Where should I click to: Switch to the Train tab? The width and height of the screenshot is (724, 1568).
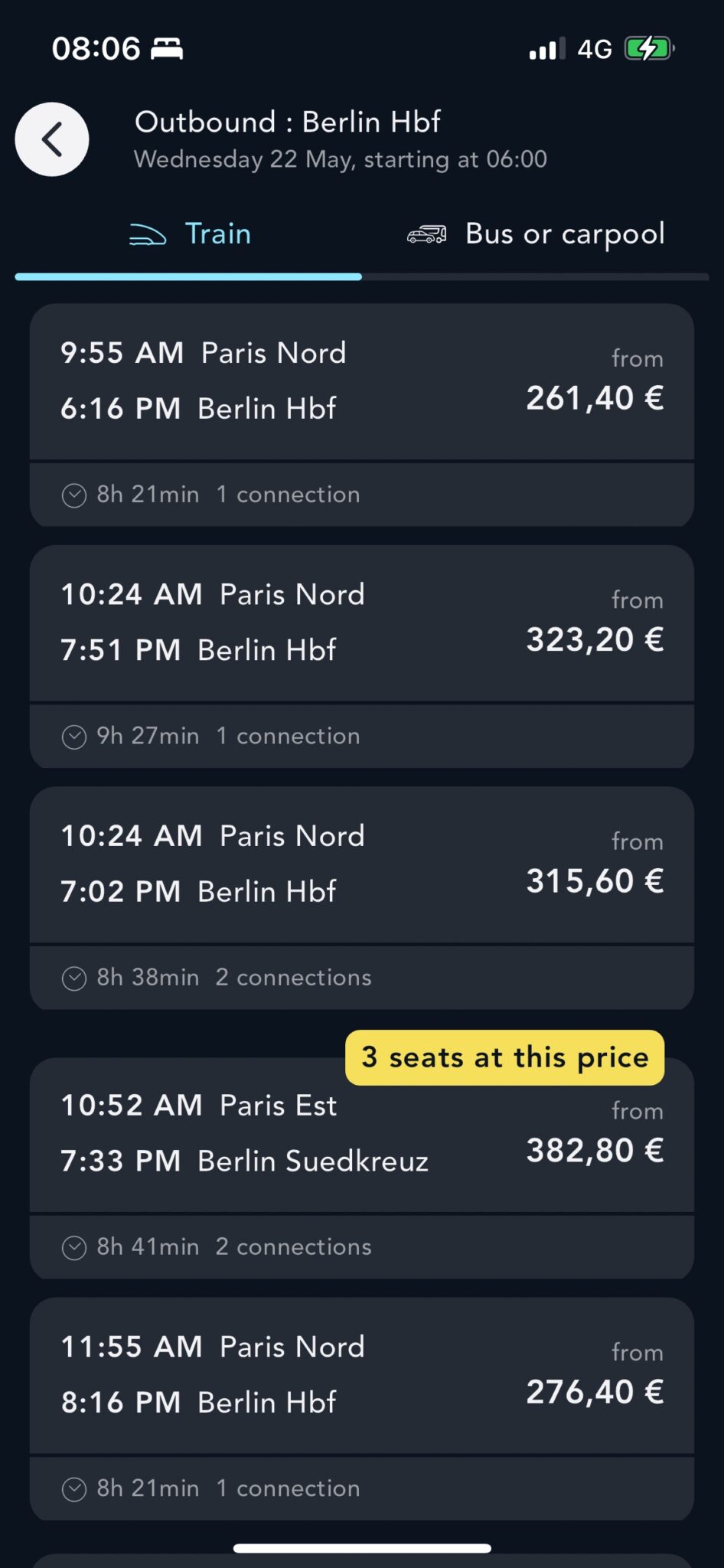(x=217, y=234)
